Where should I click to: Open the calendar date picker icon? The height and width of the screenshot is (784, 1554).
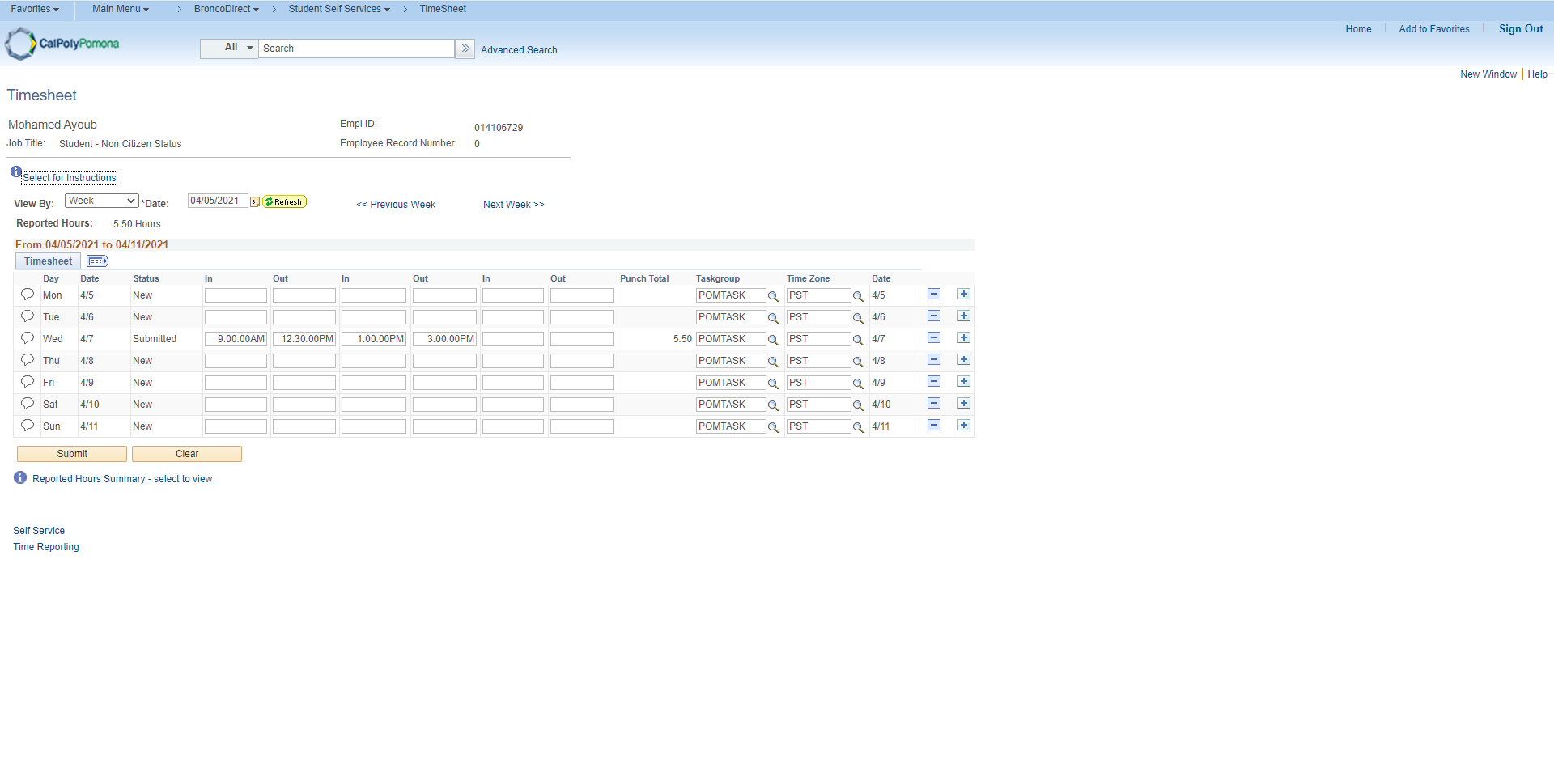coord(255,202)
